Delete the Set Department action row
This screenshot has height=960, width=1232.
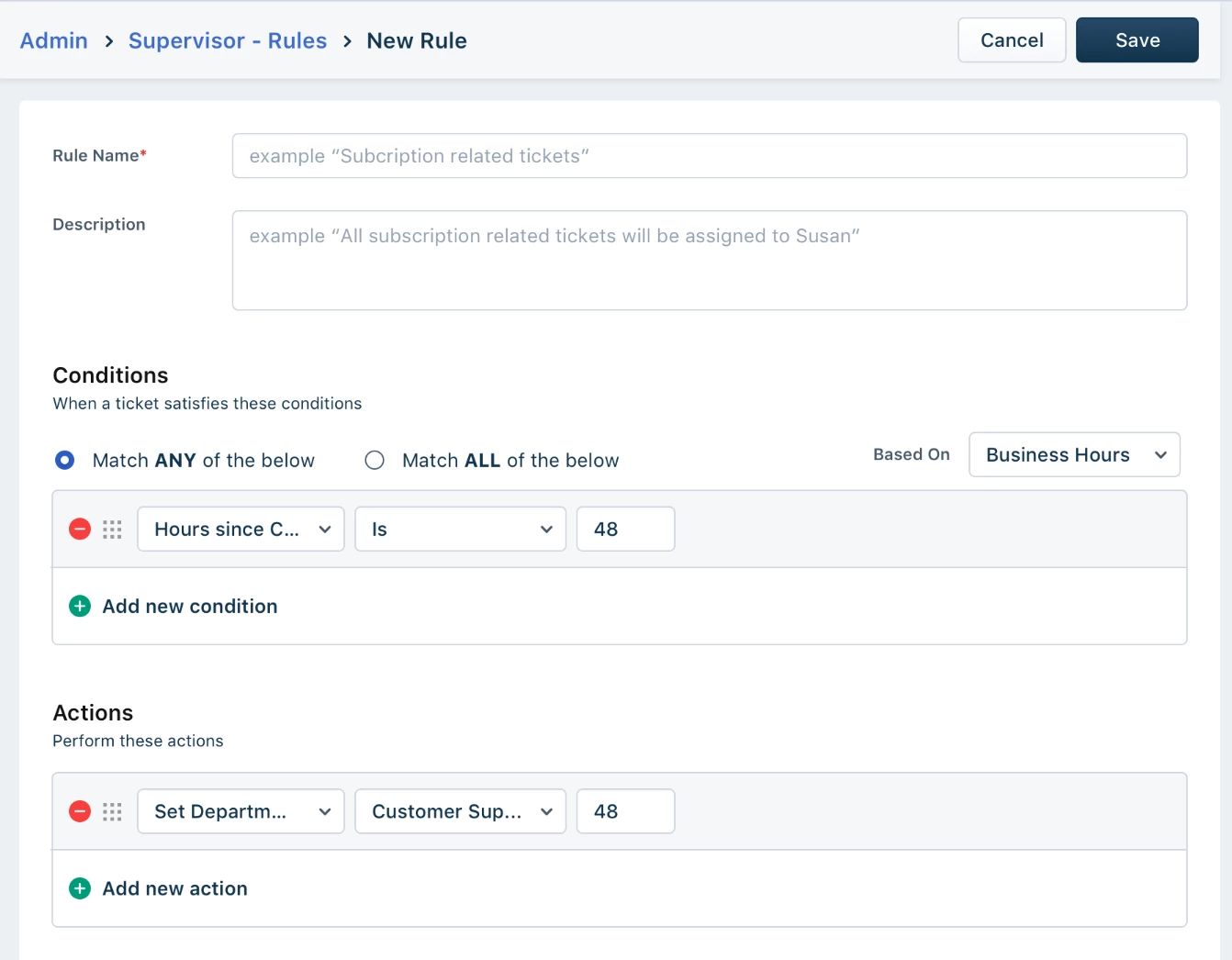click(80, 811)
